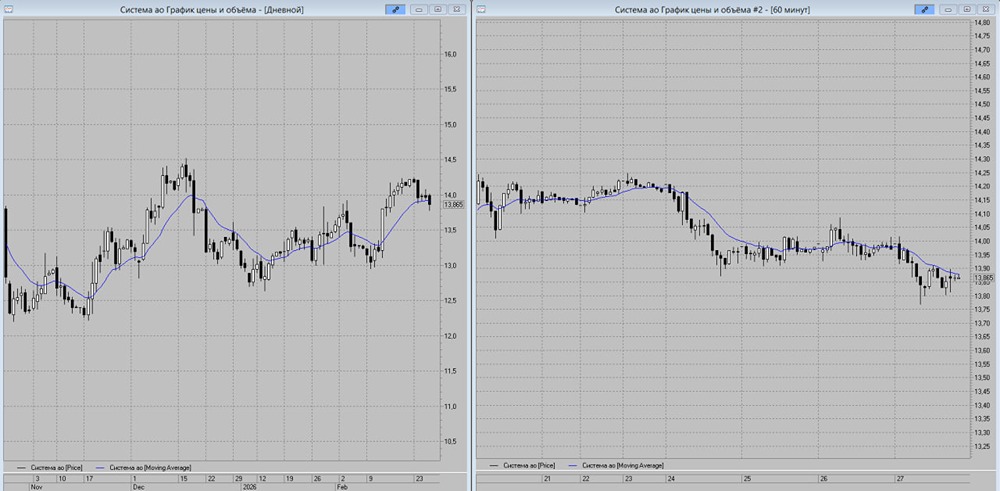This screenshot has width=1000, height=491.
Task: Click date label '22' on 60-minute time axis
Action: [587, 478]
